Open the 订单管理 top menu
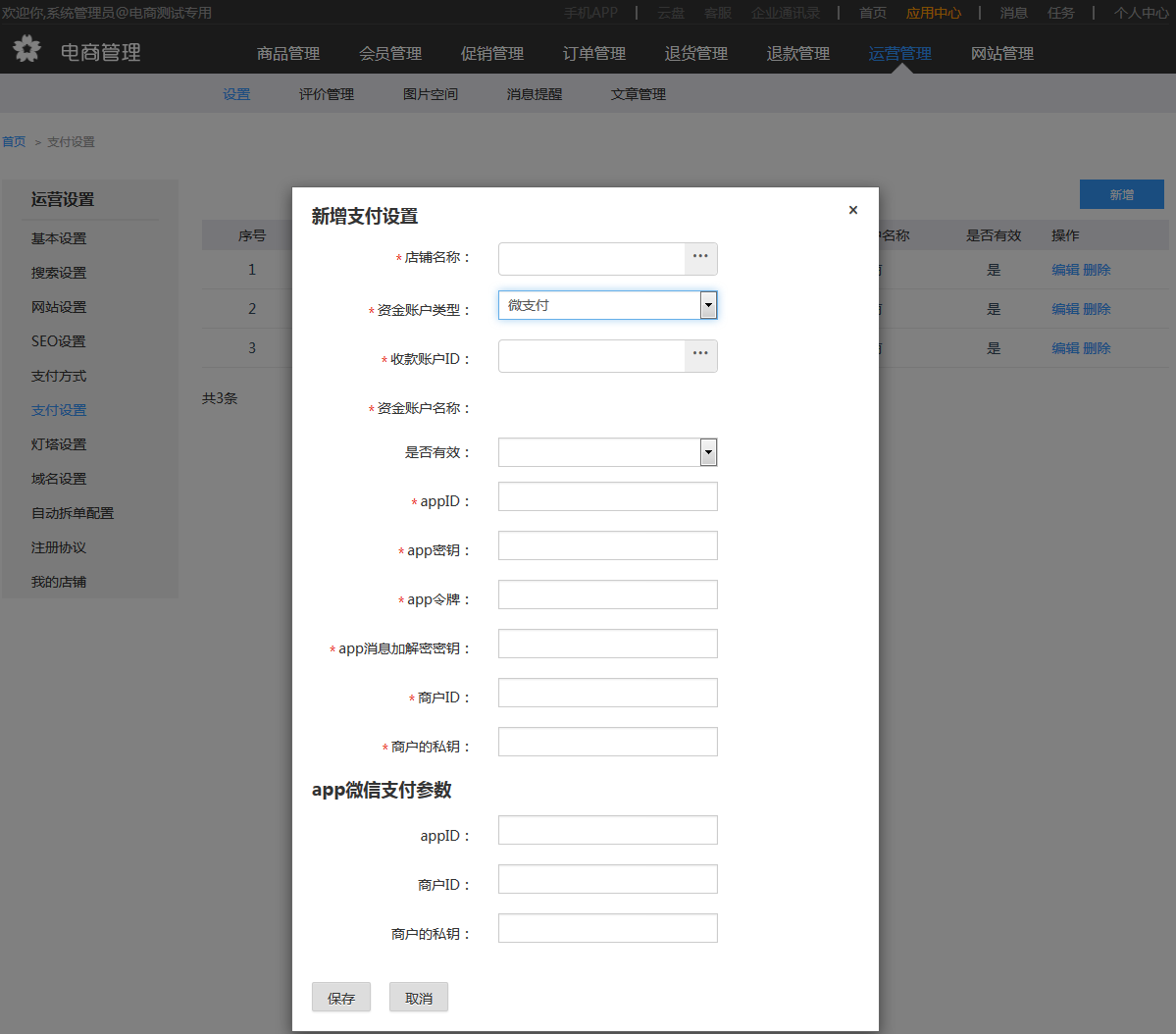 pos(594,53)
